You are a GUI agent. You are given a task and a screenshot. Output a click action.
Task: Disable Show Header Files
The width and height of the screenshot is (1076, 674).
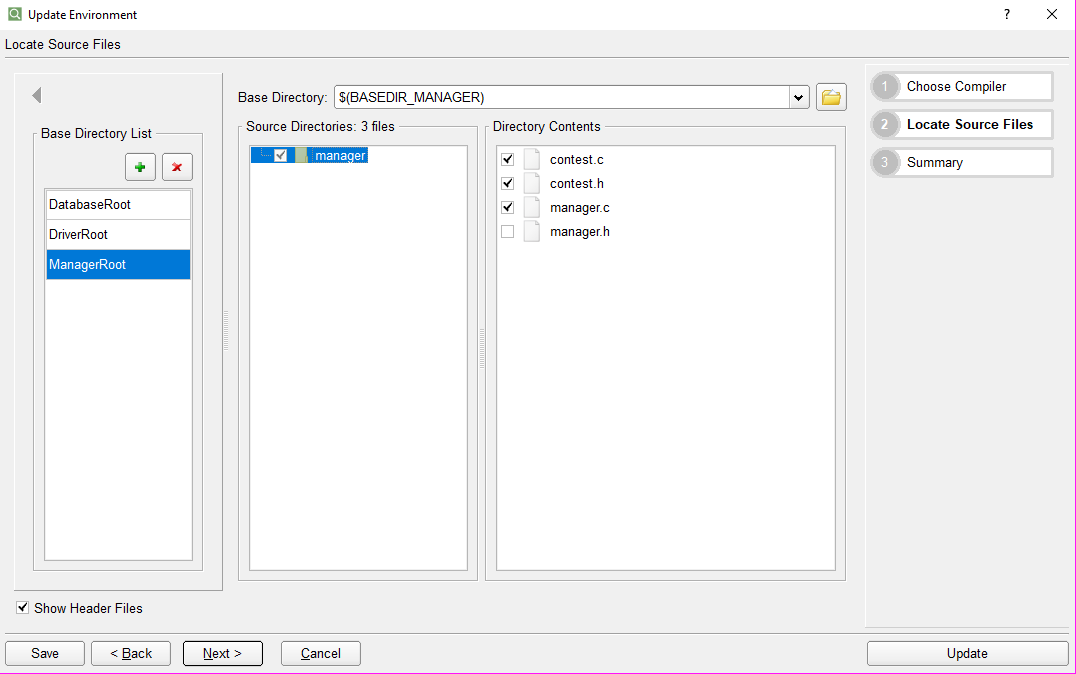point(22,607)
